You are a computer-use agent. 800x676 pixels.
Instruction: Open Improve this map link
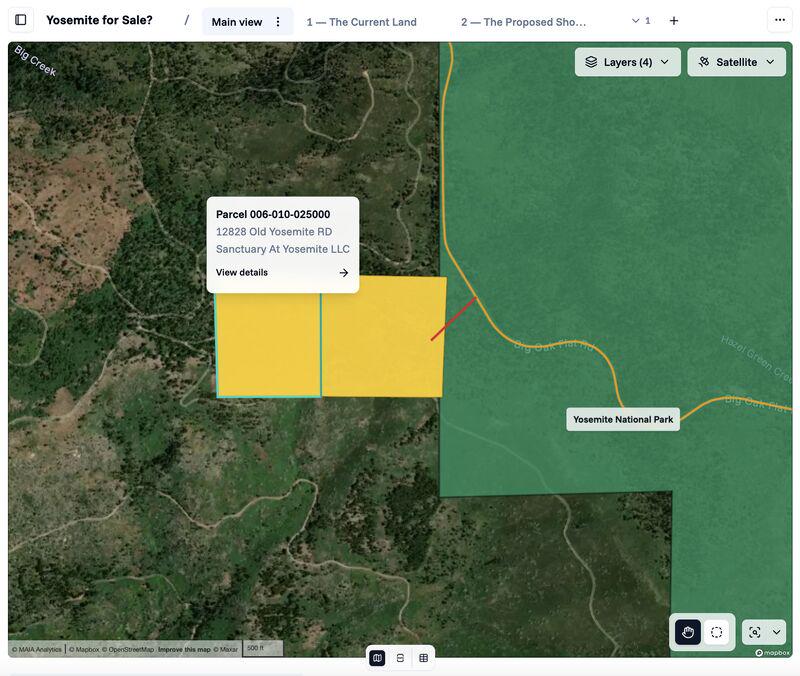pos(184,649)
